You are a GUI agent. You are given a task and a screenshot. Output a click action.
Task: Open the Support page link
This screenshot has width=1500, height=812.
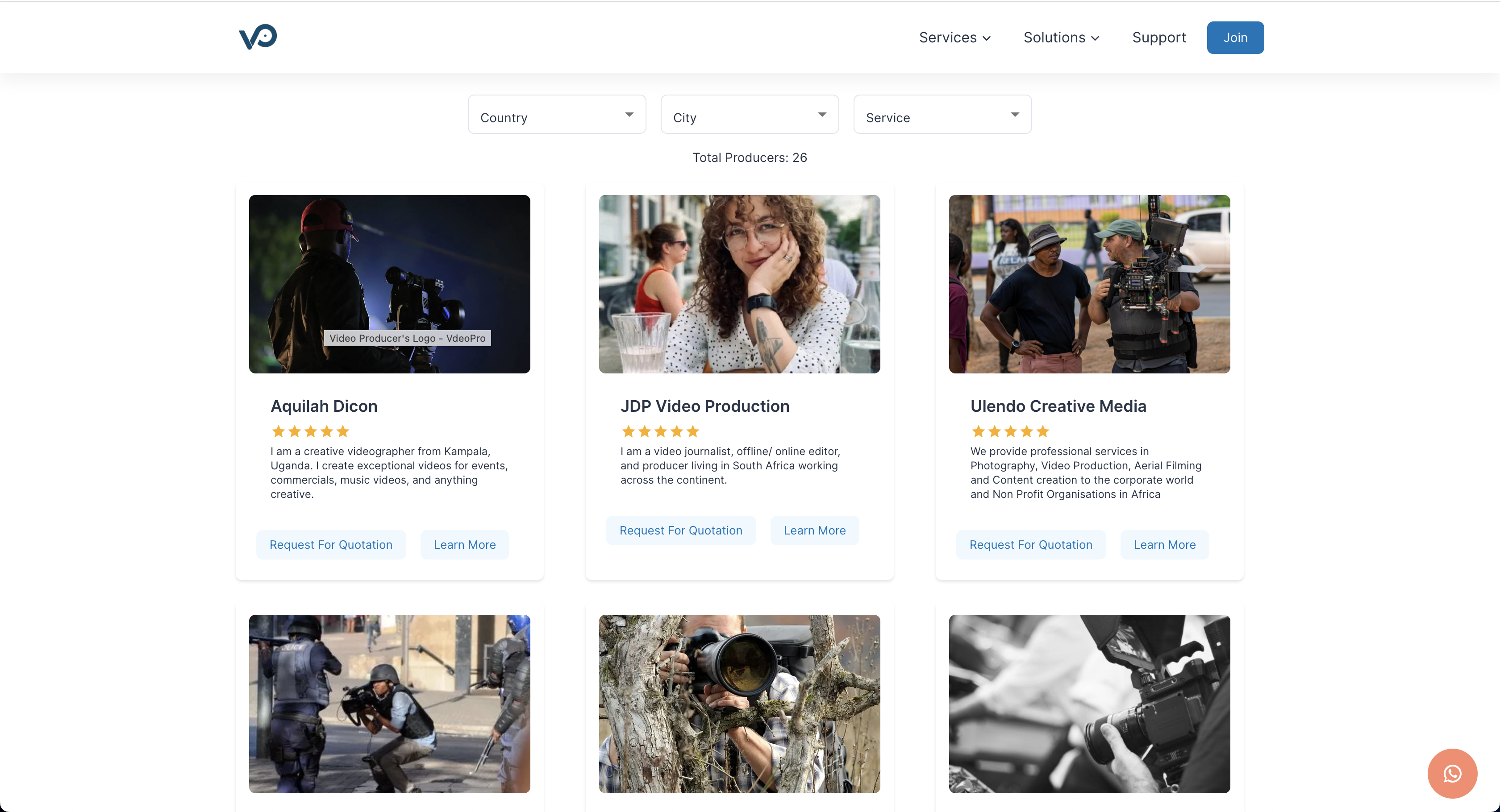pos(1159,37)
